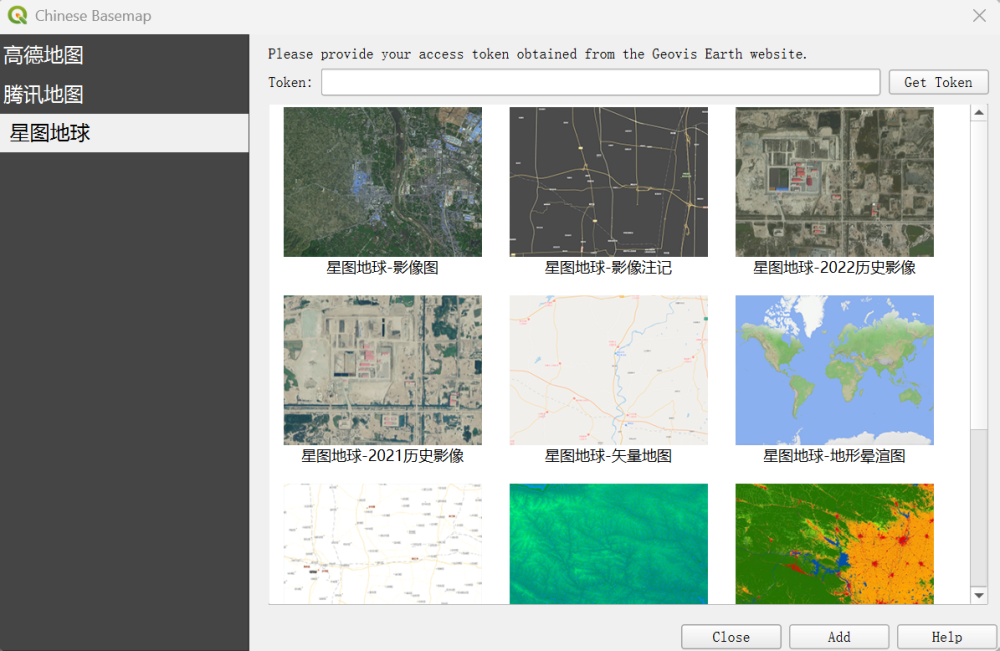
Task: Click the scrollbar down arrow
Action: (979, 596)
